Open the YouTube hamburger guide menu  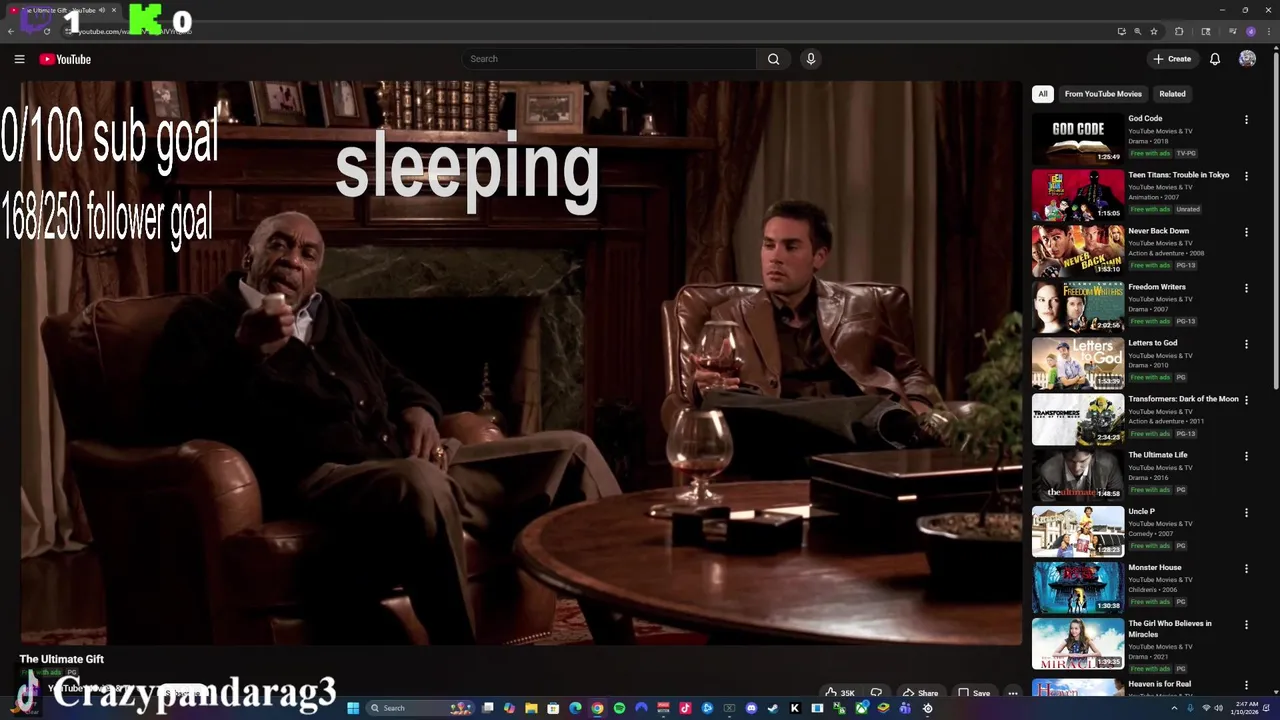tap(19, 59)
